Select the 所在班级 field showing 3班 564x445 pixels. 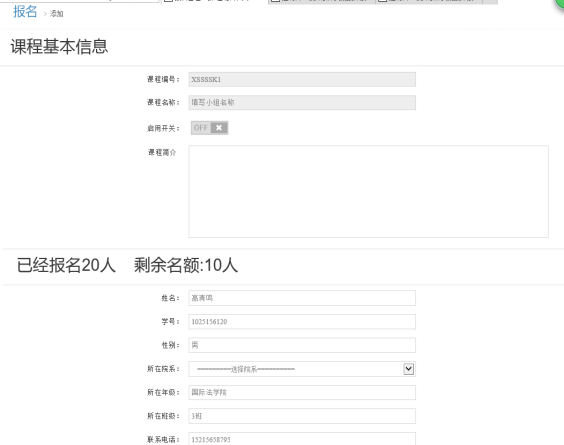point(302,416)
